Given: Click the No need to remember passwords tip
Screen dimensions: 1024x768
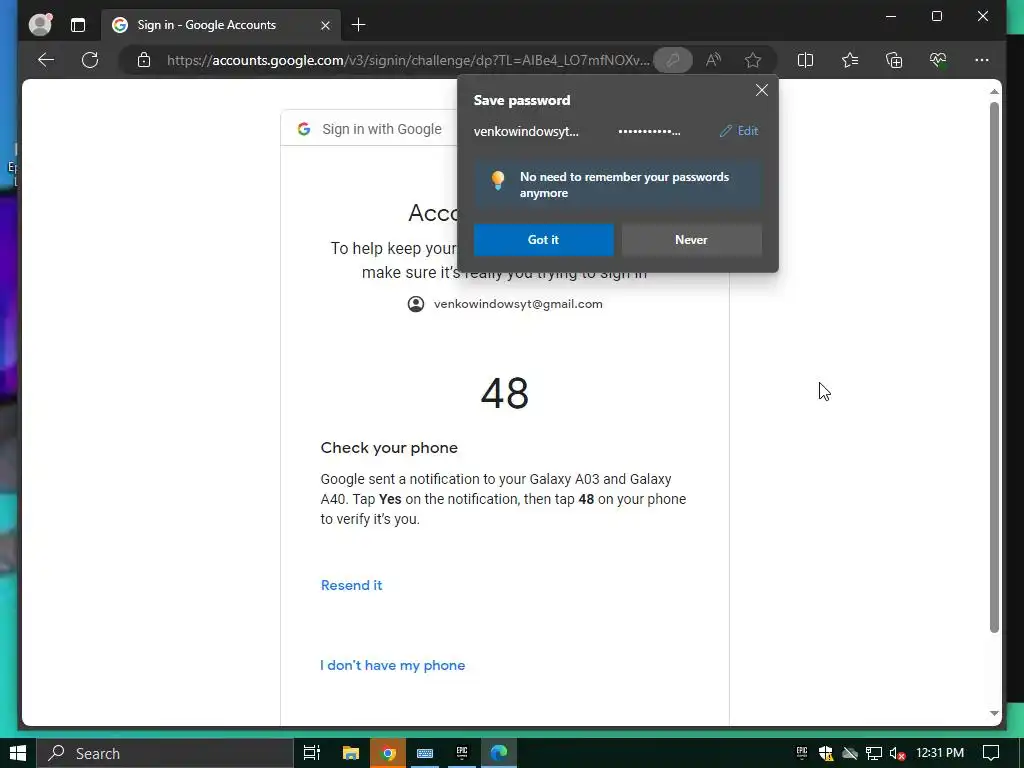Looking at the screenshot, I should click(618, 185).
